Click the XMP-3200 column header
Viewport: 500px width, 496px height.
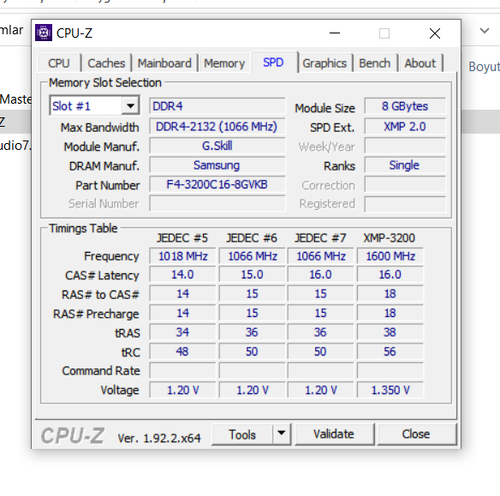pos(389,238)
